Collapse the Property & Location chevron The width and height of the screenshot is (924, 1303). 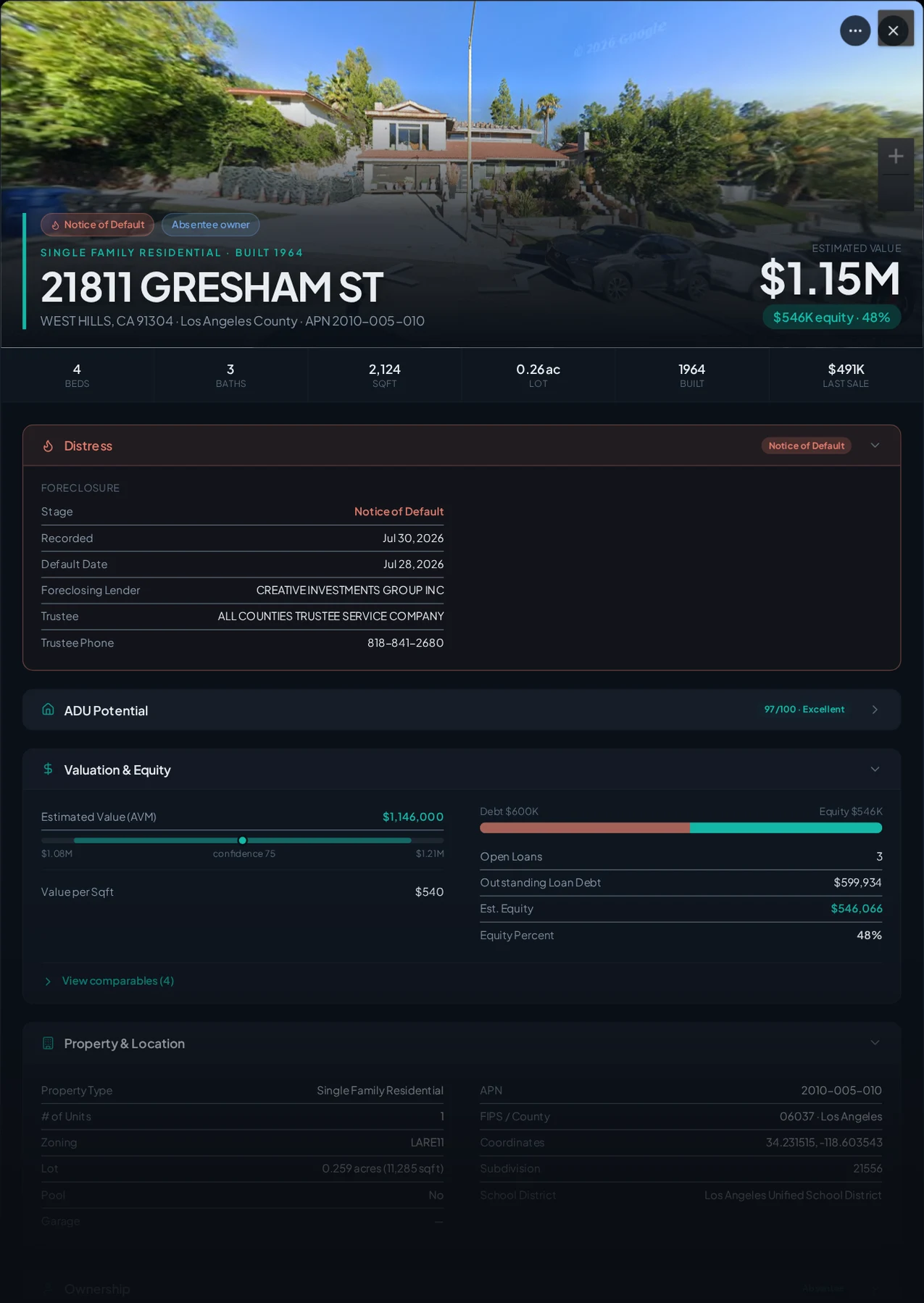875,1043
